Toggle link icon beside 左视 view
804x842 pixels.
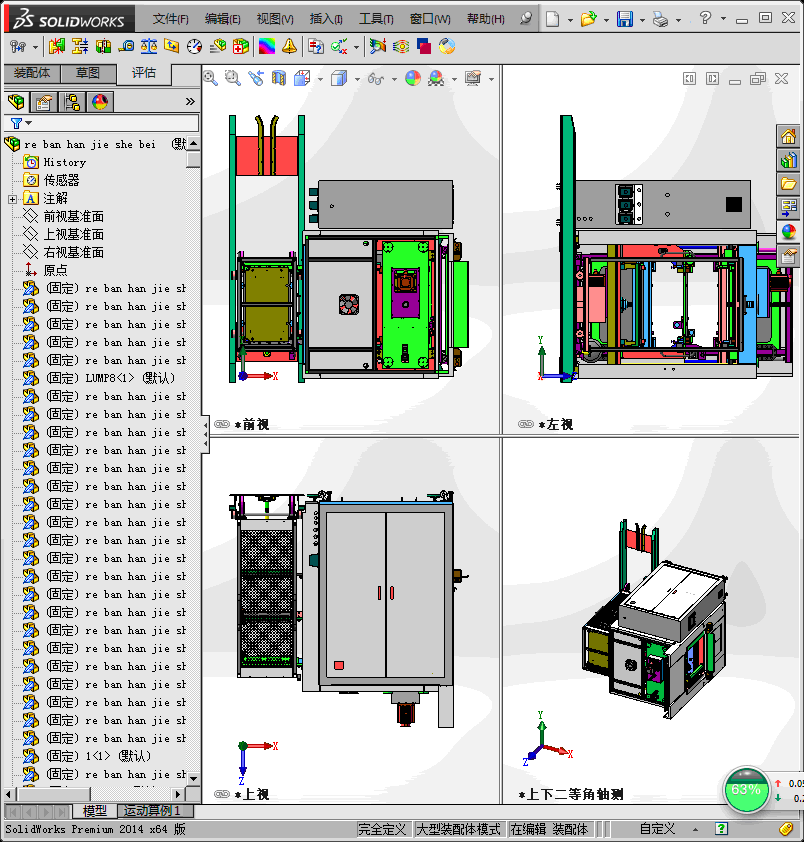(526, 424)
